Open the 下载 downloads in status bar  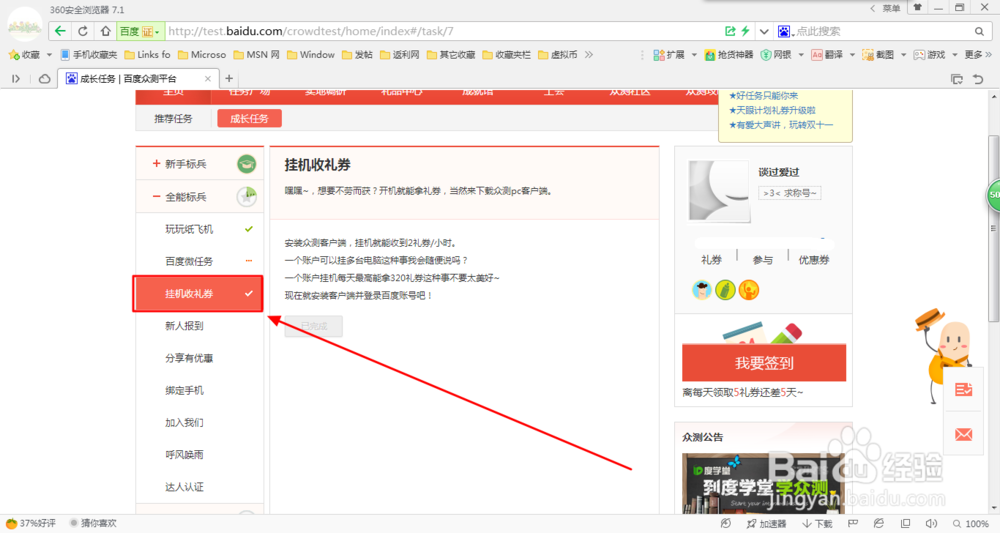[818, 523]
